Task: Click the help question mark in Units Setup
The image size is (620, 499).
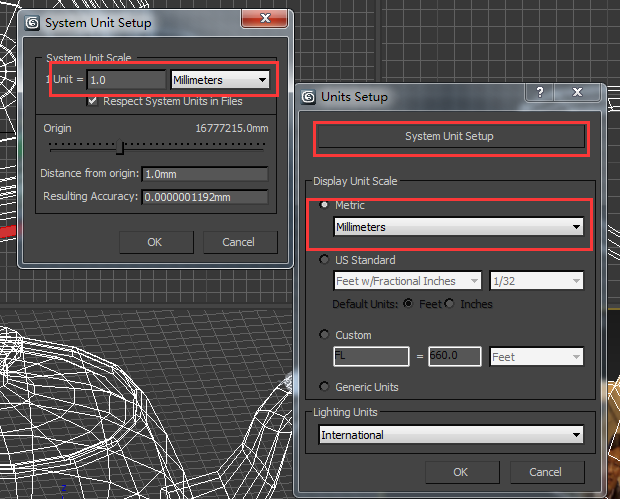Action: click(x=540, y=92)
